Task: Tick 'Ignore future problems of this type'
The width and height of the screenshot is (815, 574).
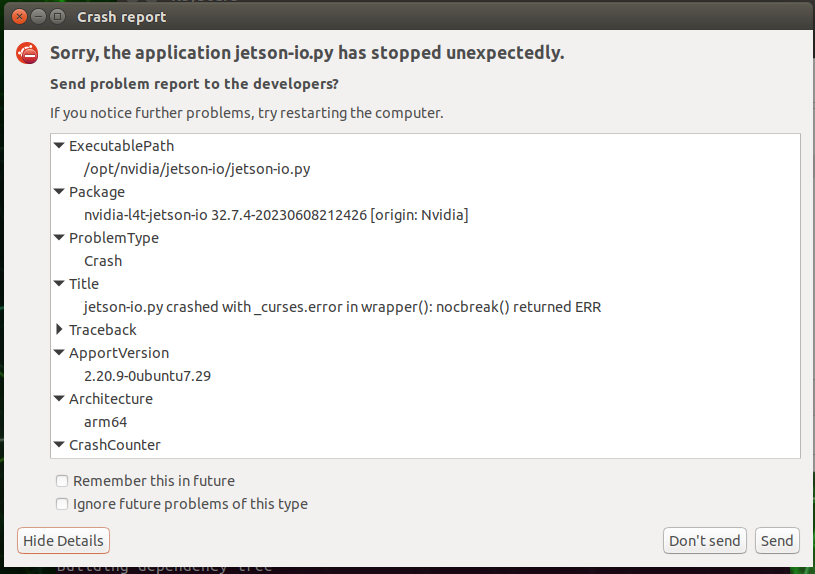Action: tap(63, 504)
